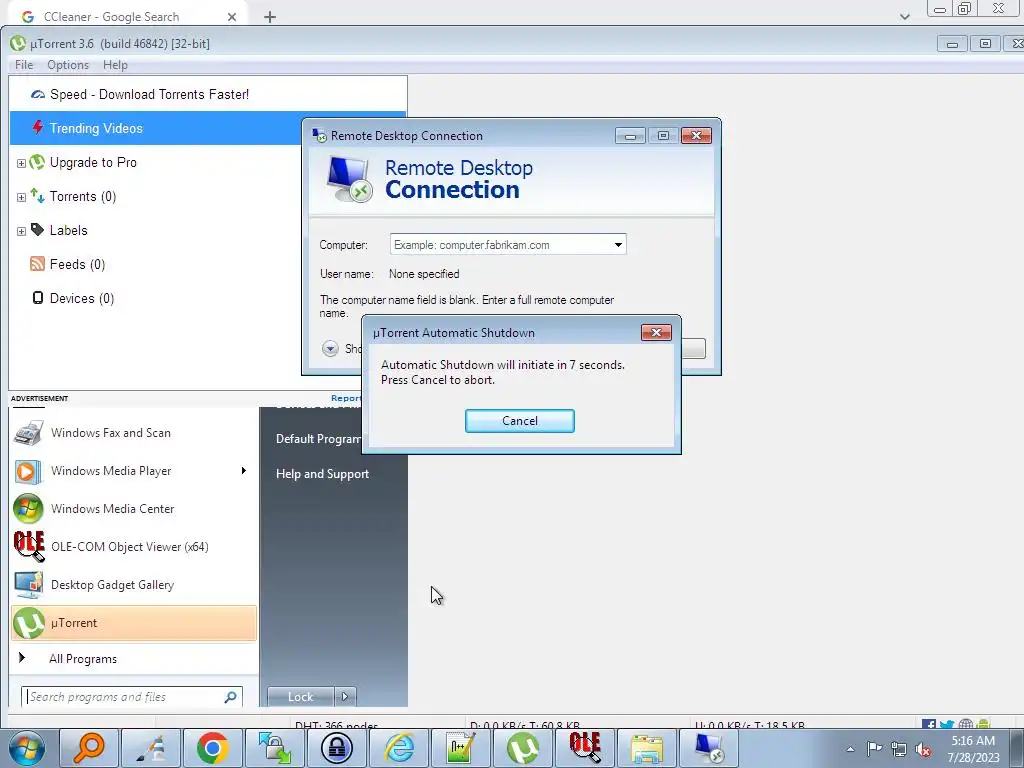Click the Twitter icon in µTorrent status bar
This screenshot has height=768, width=1024.
[x=947, y=724]
